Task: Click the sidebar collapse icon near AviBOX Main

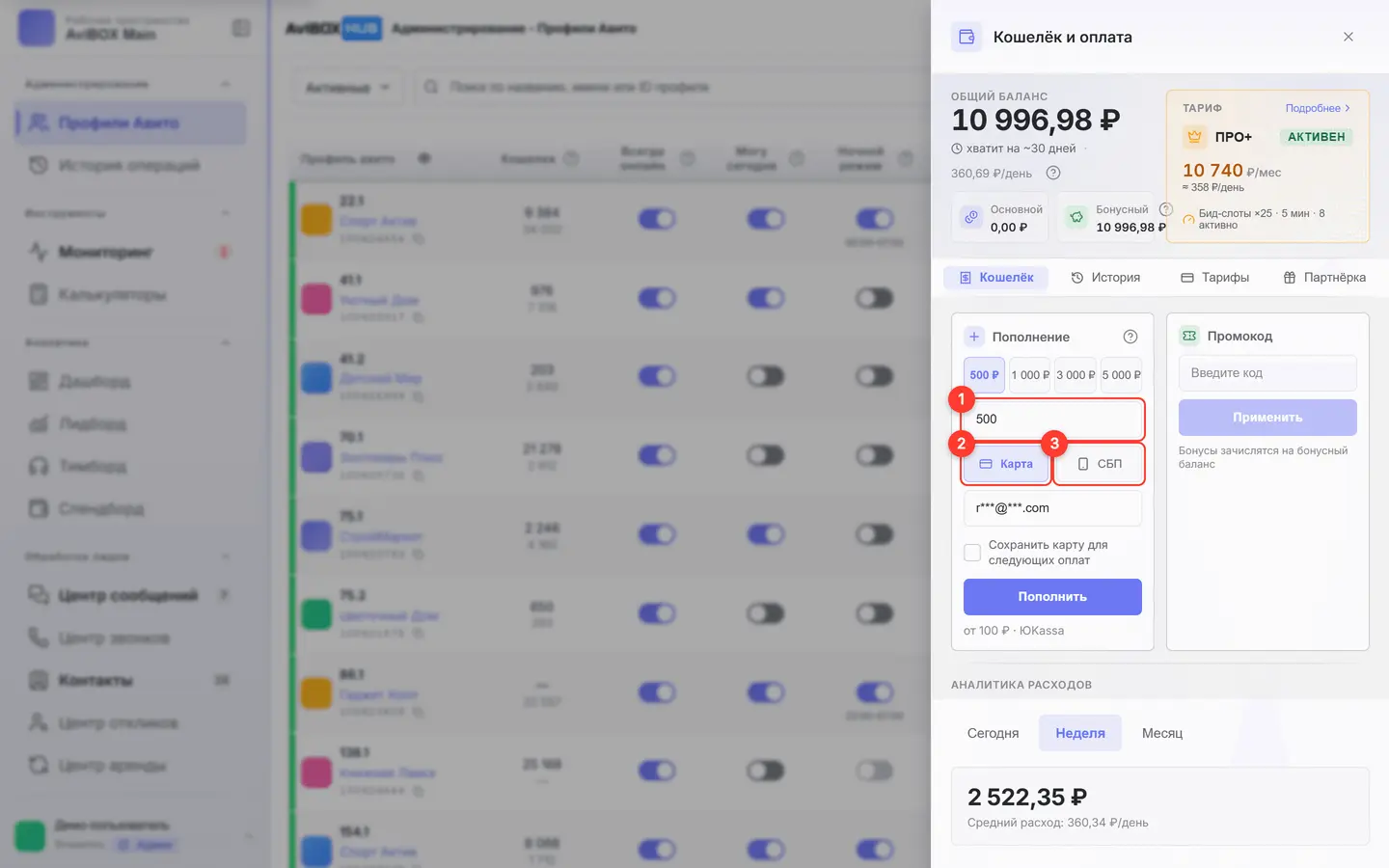Action: click(x=241, y=28)
